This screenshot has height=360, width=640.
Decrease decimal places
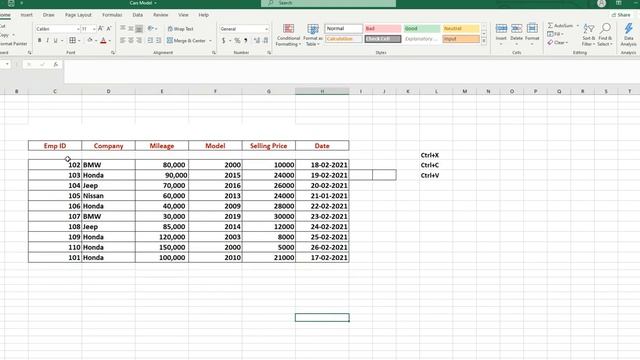pos(265,40)
